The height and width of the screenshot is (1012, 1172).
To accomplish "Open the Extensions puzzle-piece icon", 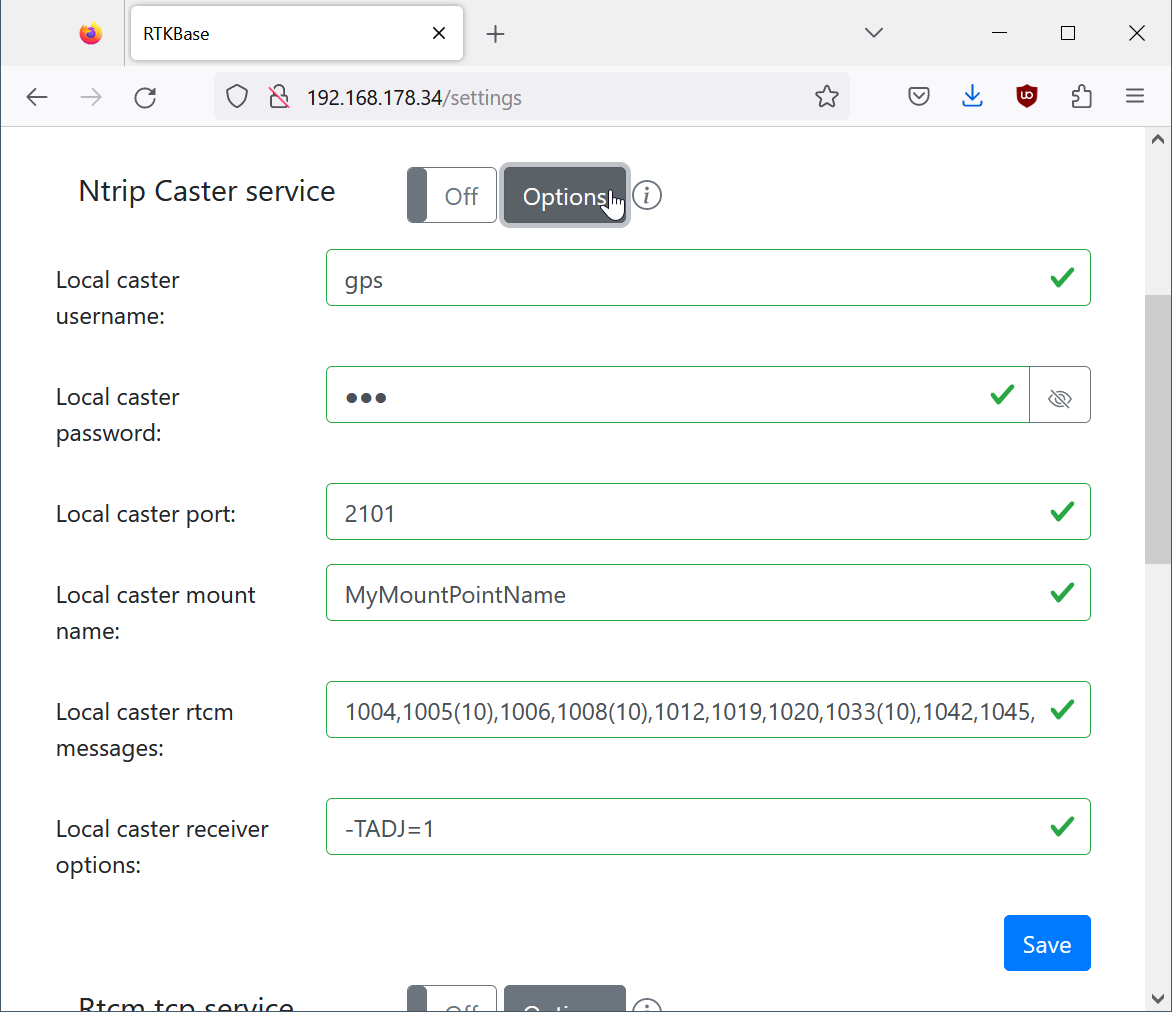I will tap(1081, 97).
